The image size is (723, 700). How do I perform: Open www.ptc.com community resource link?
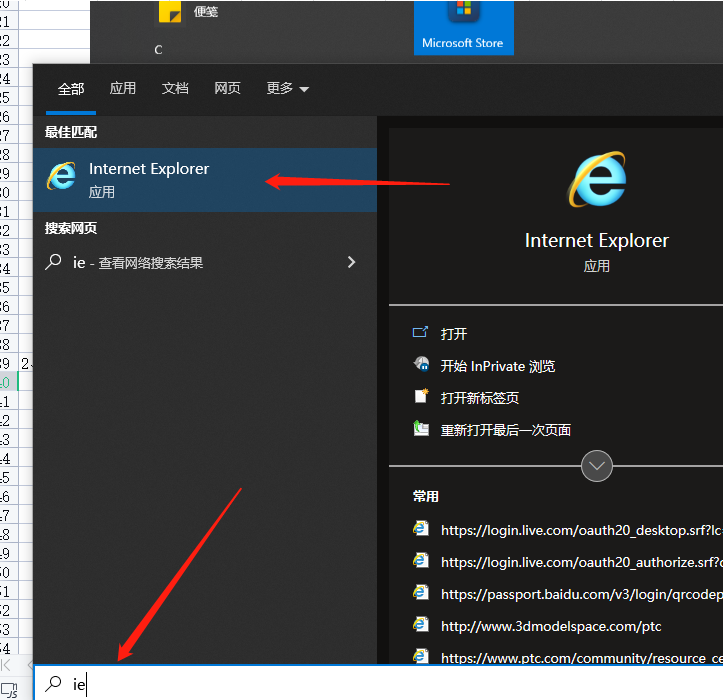click(x=581, y=658)
